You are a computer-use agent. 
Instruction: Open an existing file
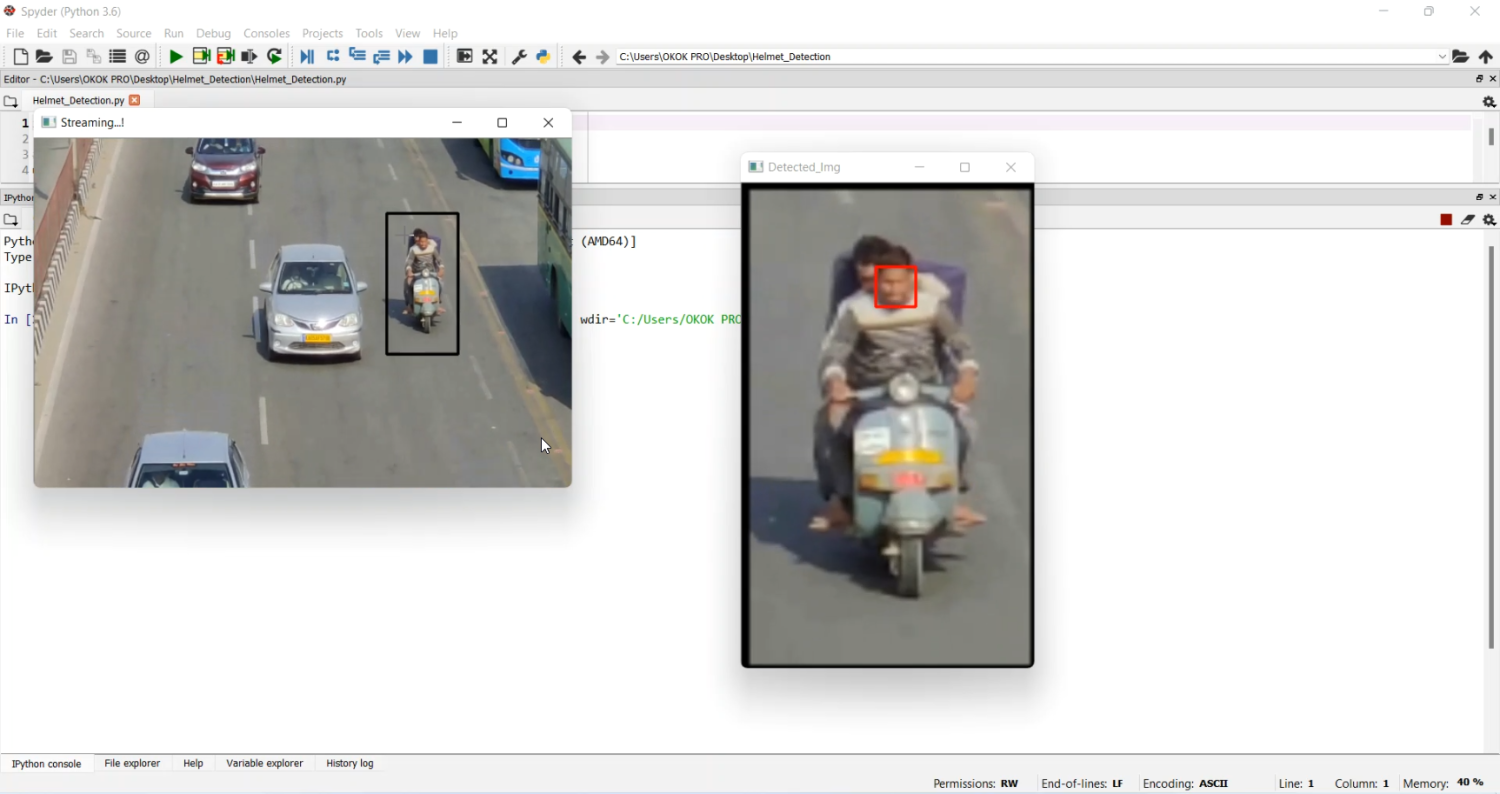(x=44, y=56)
